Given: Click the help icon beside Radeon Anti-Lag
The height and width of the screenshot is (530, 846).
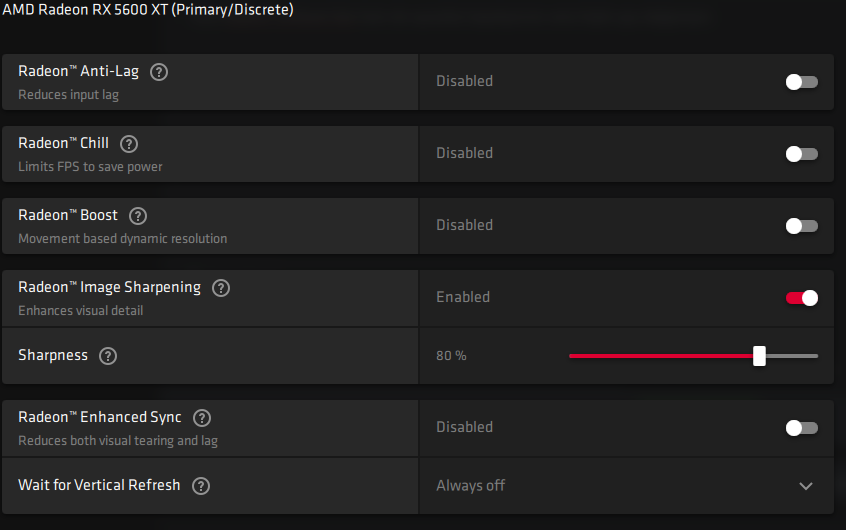Looking at the screenshot, I should pyautogui.click(x=159, y=72).
